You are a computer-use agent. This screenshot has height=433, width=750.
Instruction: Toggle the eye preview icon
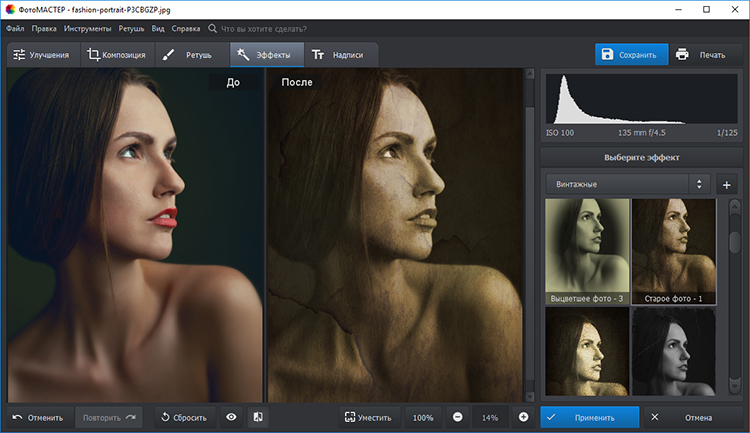click(x=231, y=417)
